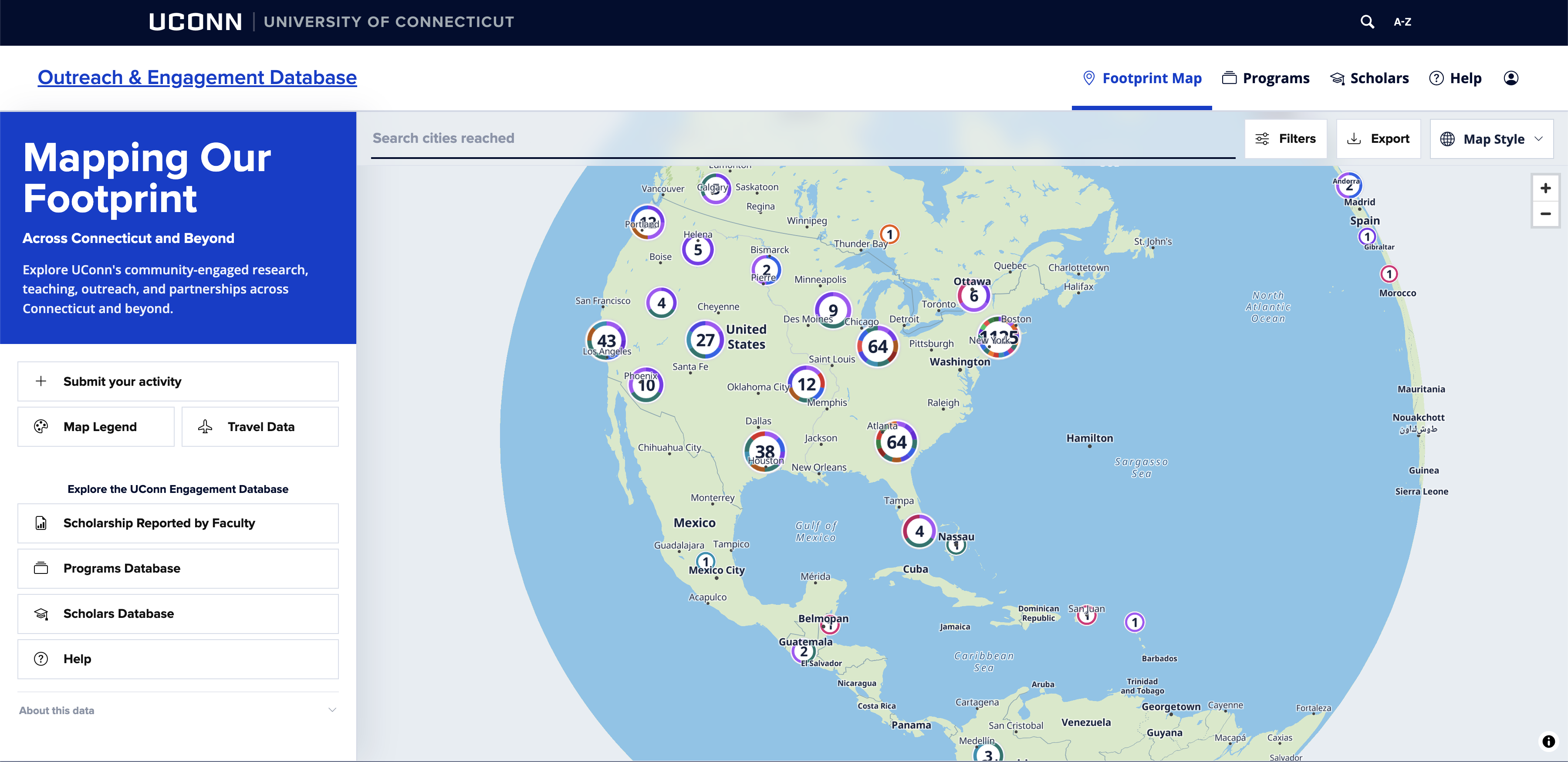Click Submit your activity button

click(178, 381)
